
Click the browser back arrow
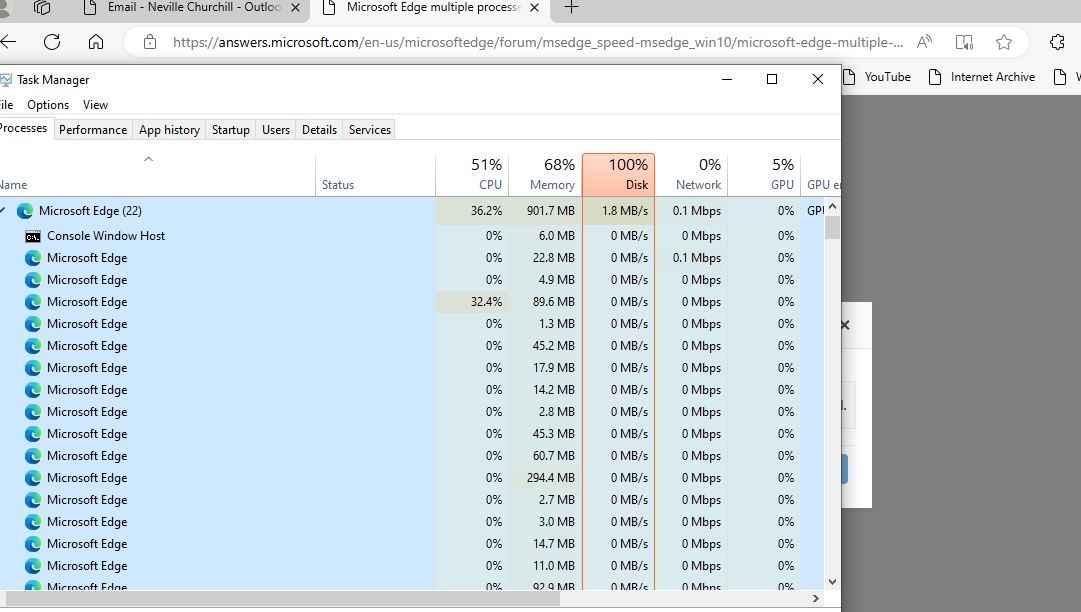pyautogui.click(x=8, y=42)
